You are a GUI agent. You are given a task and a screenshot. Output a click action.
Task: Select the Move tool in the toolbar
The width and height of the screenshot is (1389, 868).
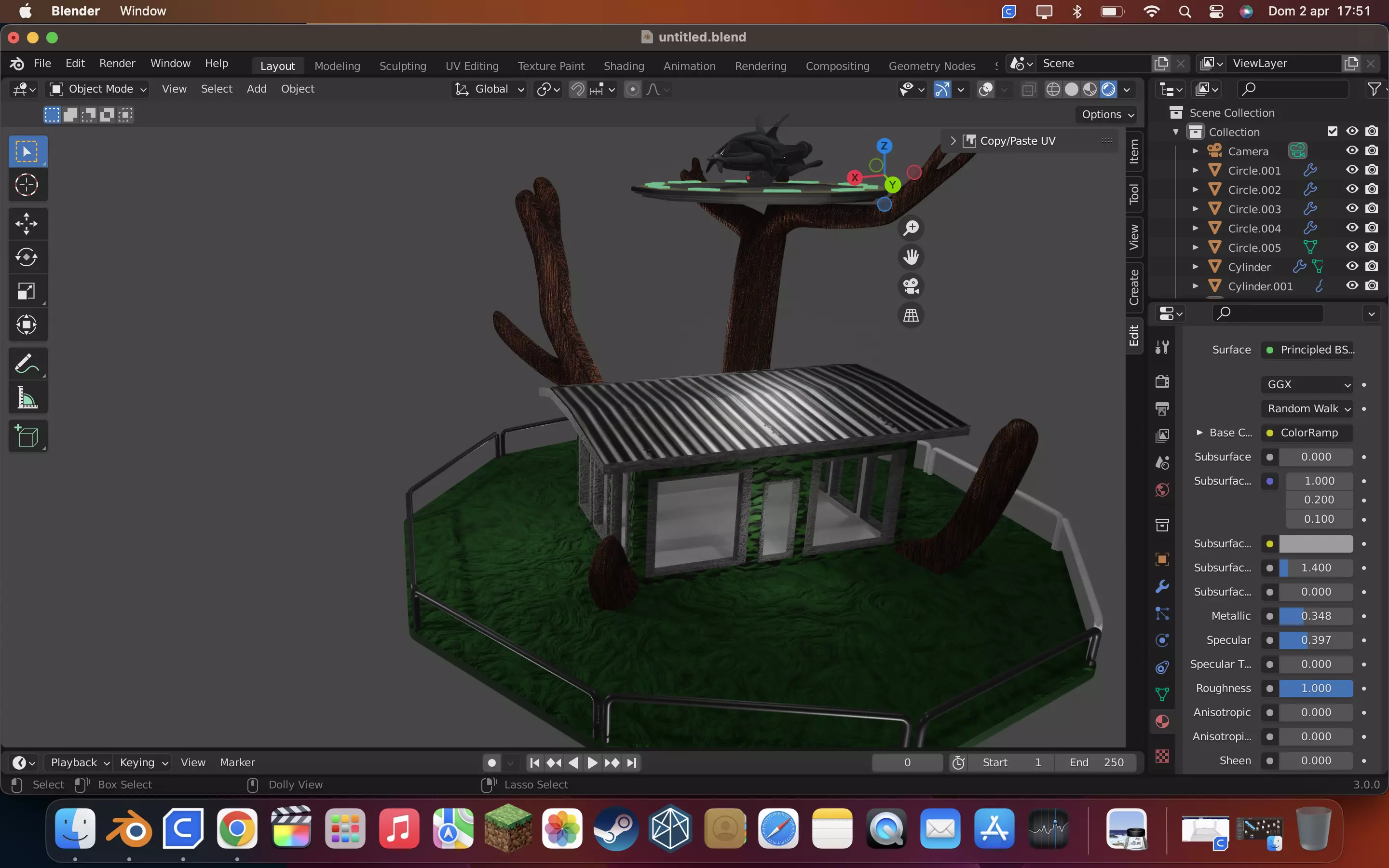(x=27, y=223)
